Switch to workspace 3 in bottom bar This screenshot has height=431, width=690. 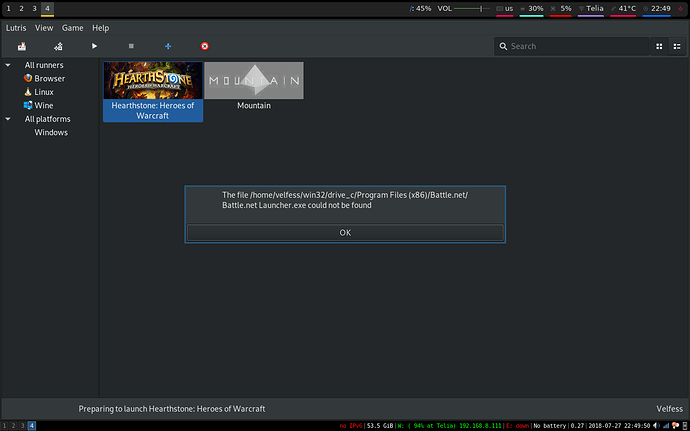(x=22, y=426)
